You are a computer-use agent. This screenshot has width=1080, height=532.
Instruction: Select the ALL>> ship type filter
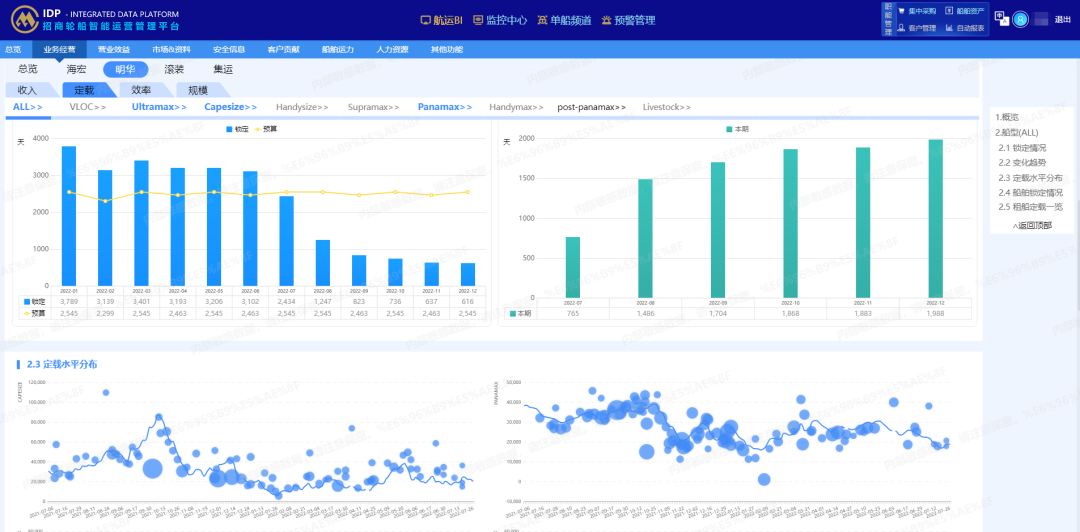coord(28,107)
